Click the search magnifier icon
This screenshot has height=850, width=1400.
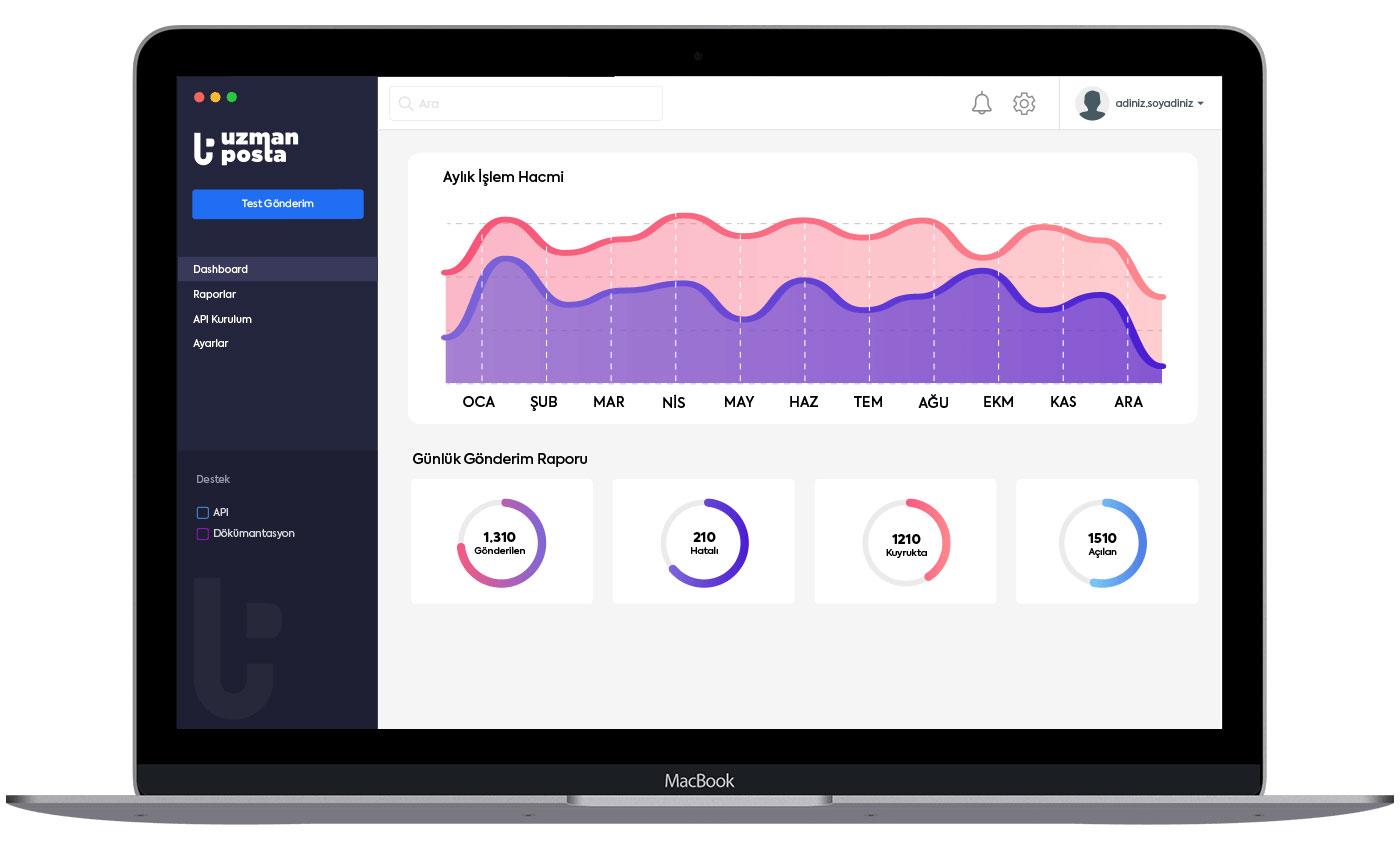406,104
